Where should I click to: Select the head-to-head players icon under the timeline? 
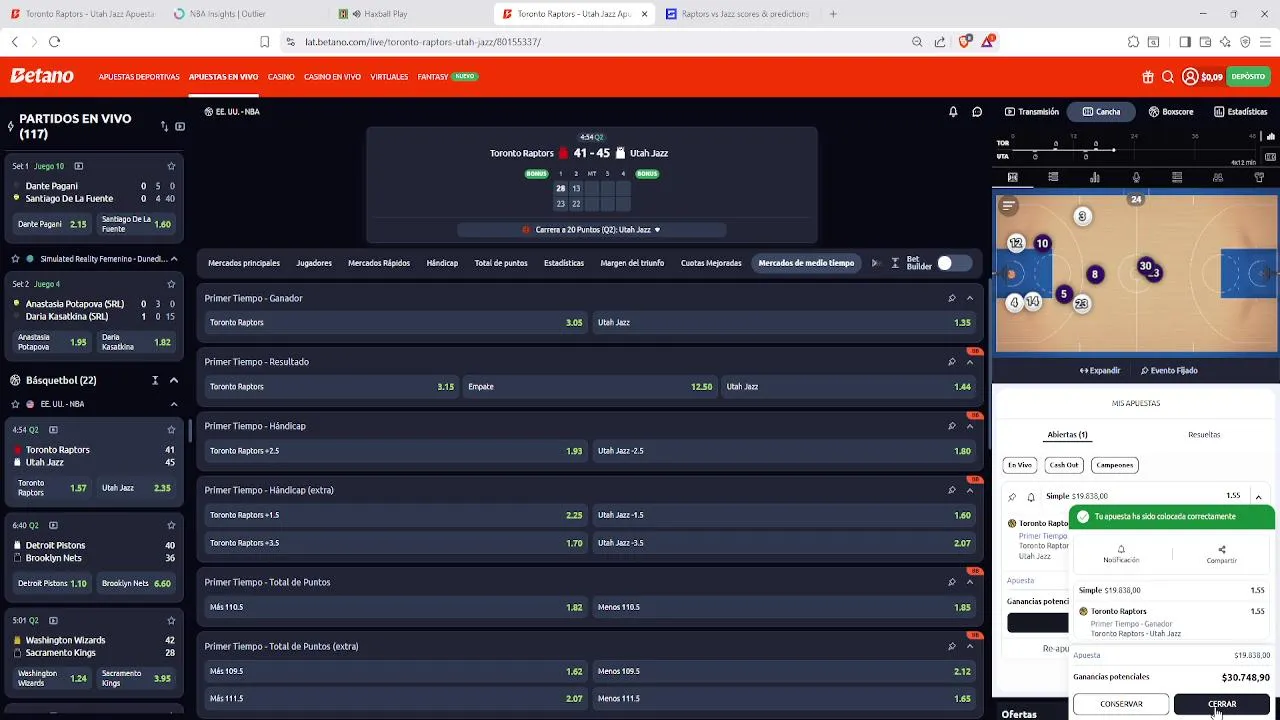click(1218, 178)
